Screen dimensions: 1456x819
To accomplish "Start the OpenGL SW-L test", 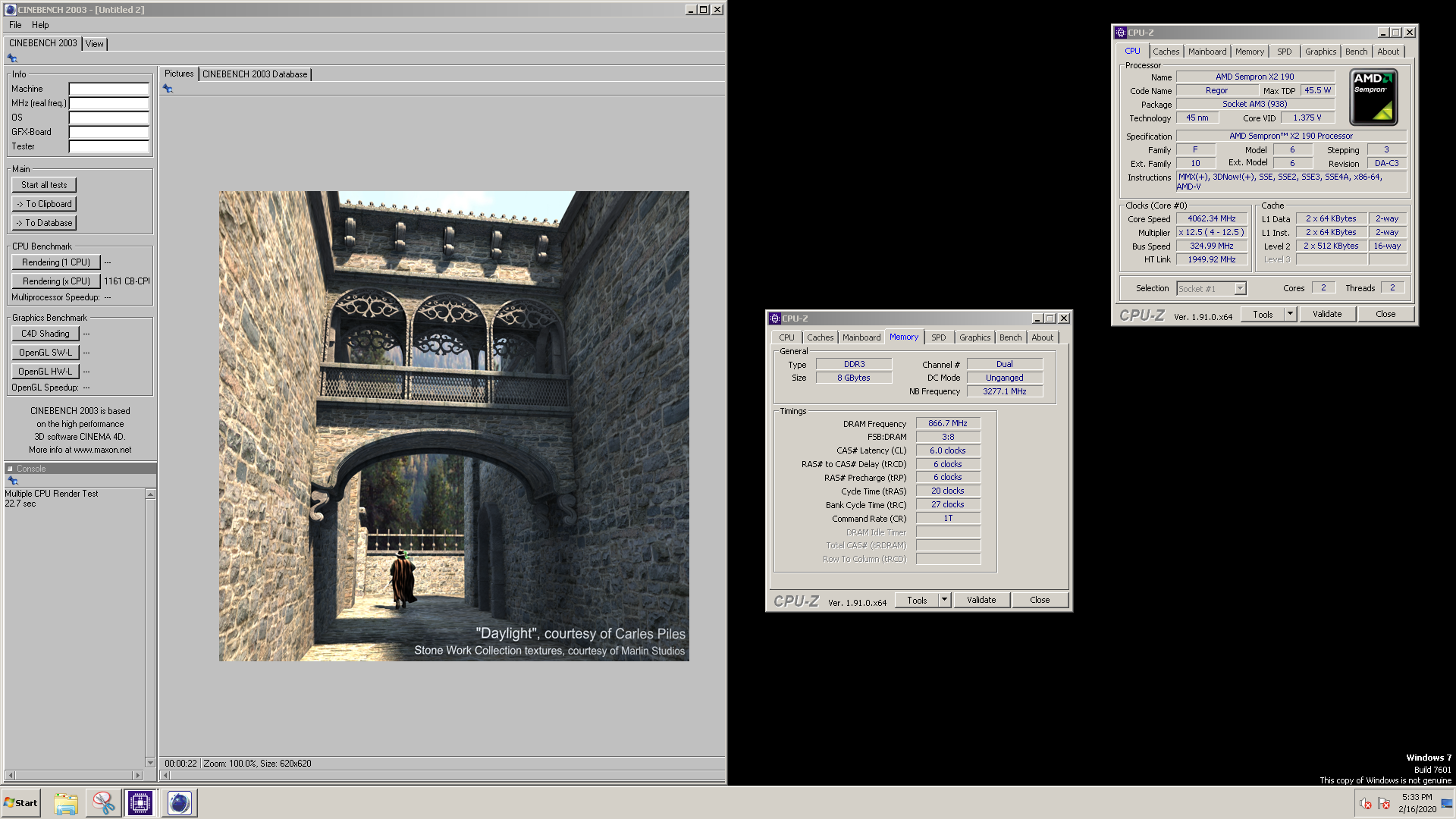I will 45,353.
